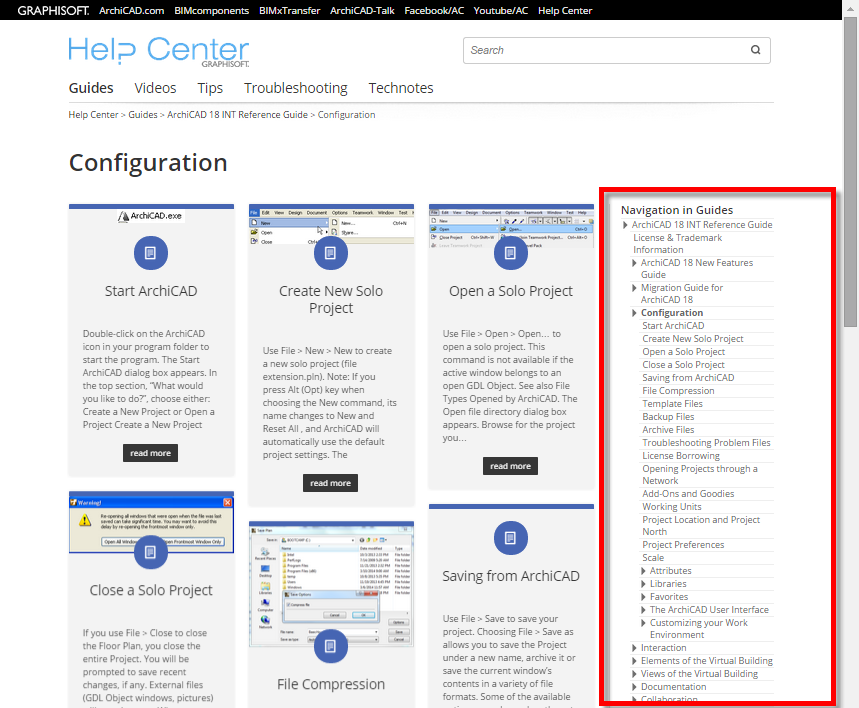Click Help Center breadcrumb link
Screen dimensions: 859x708
point(93,115)
